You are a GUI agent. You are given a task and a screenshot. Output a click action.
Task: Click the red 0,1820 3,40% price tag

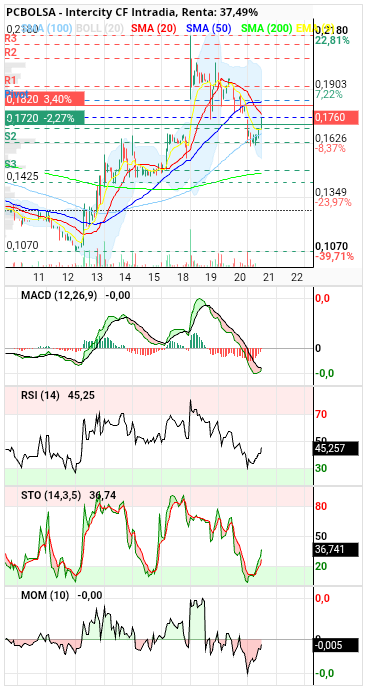coord(45,99)
